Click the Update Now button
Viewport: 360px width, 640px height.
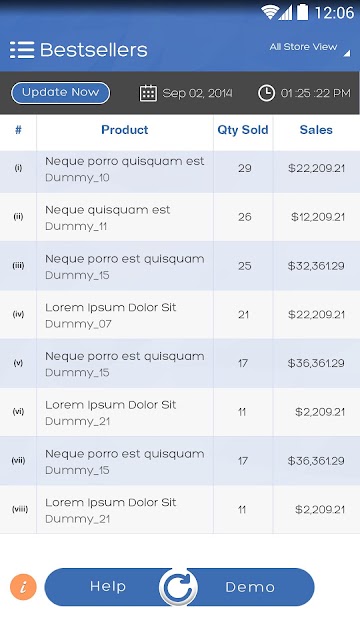coord(60,93)
